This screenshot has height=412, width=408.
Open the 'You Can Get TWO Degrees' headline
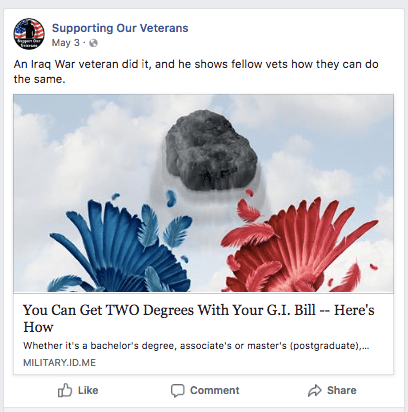point(199,318)
